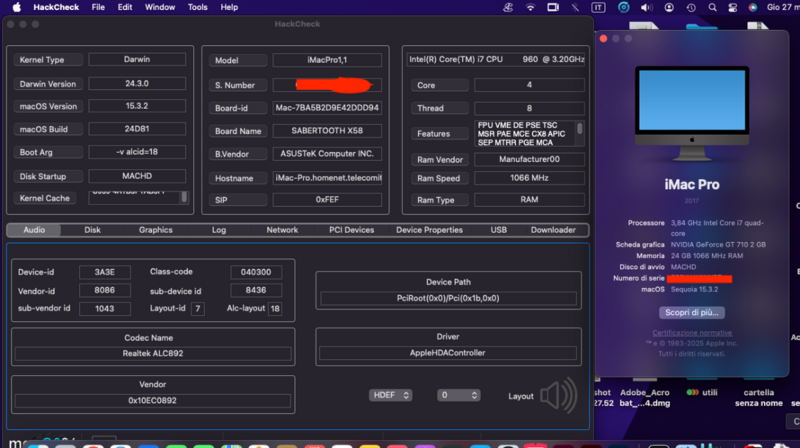800x448 pixels.
Task: Click the Kernel Cache field scrollbar
Action: click(x=184, y=197)
